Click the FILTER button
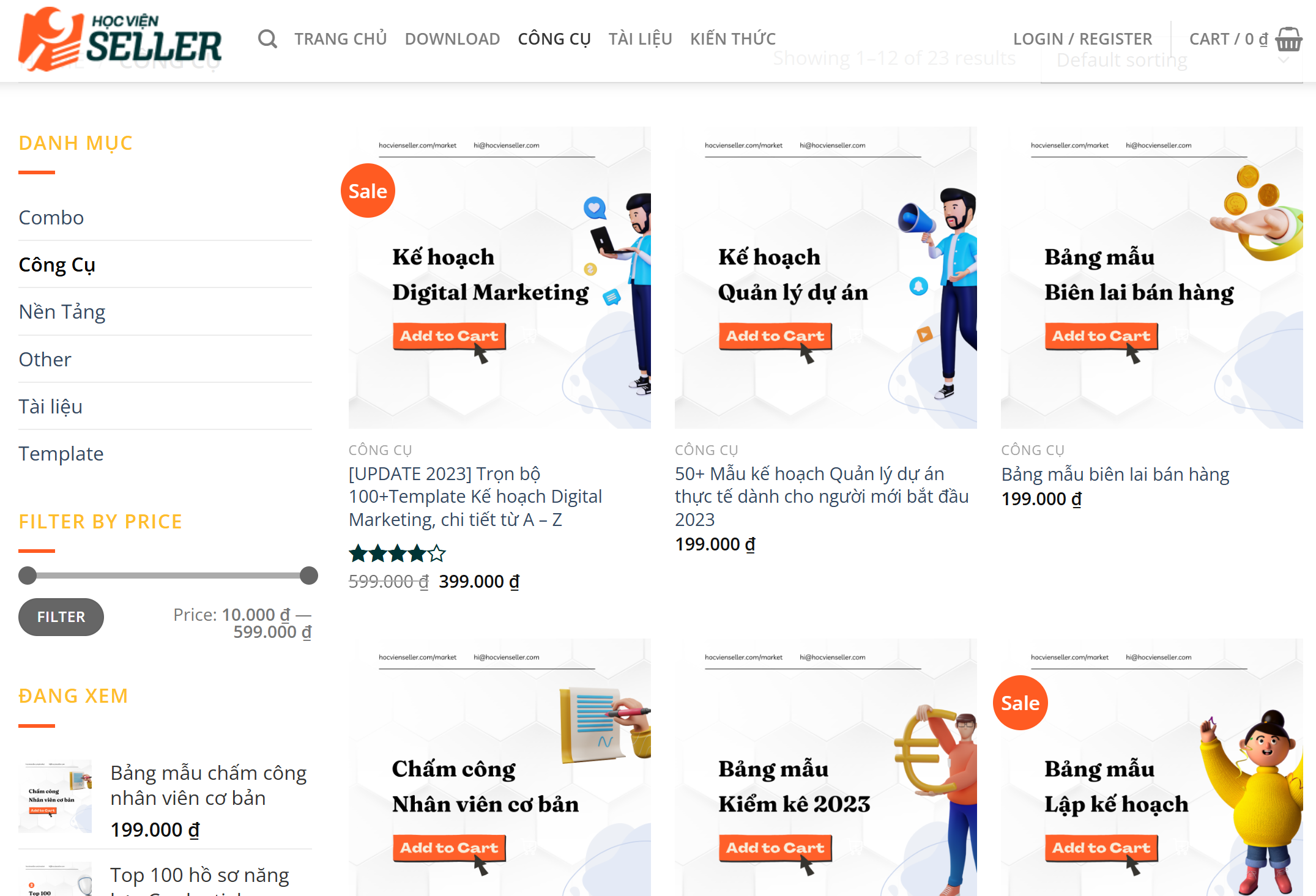The image size is (1316, 896). (x=61, y=616)
